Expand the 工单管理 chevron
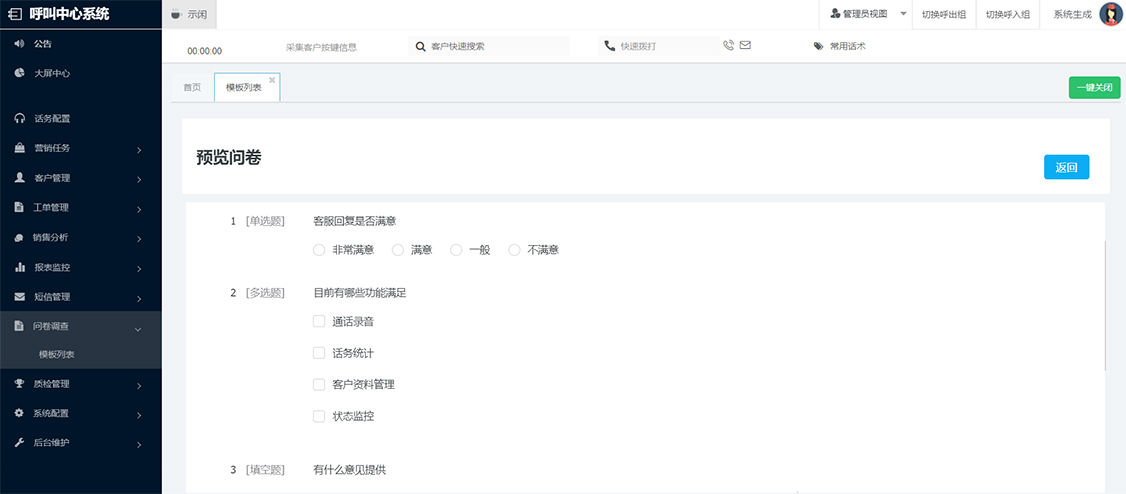This screenshot has width=1126, height=494. 139,210
